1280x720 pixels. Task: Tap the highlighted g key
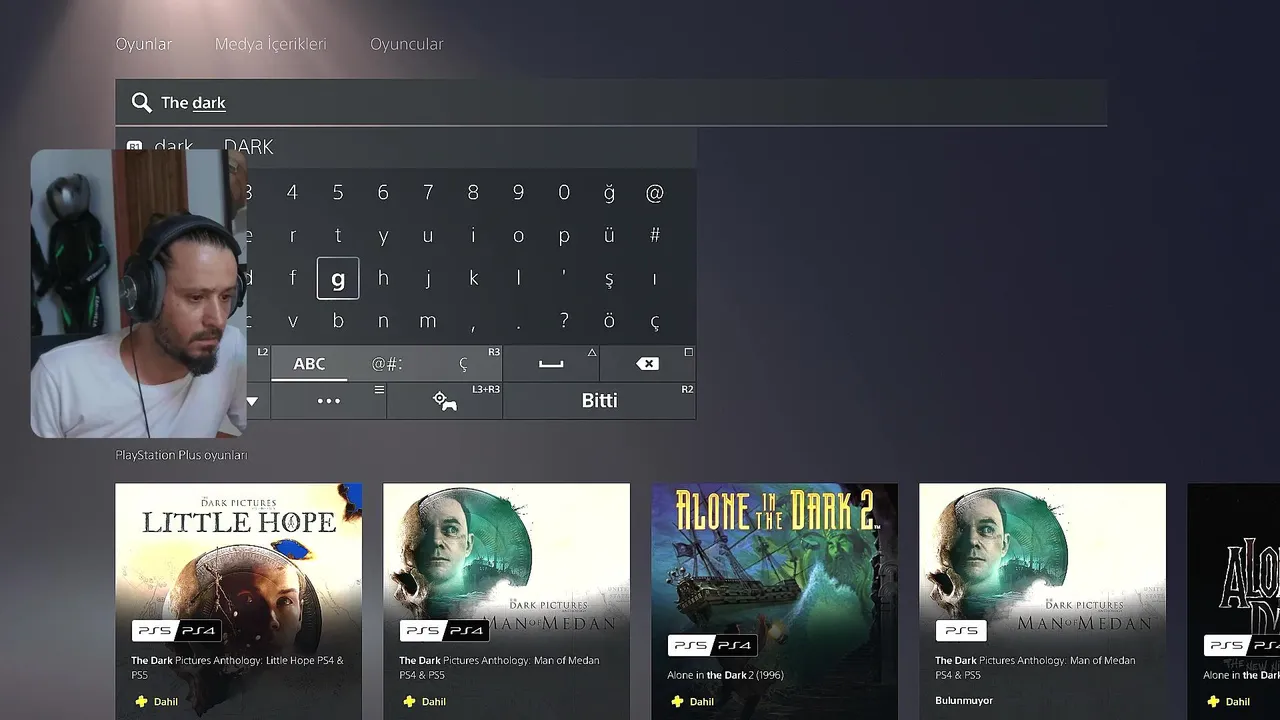(x=338, y=278)
